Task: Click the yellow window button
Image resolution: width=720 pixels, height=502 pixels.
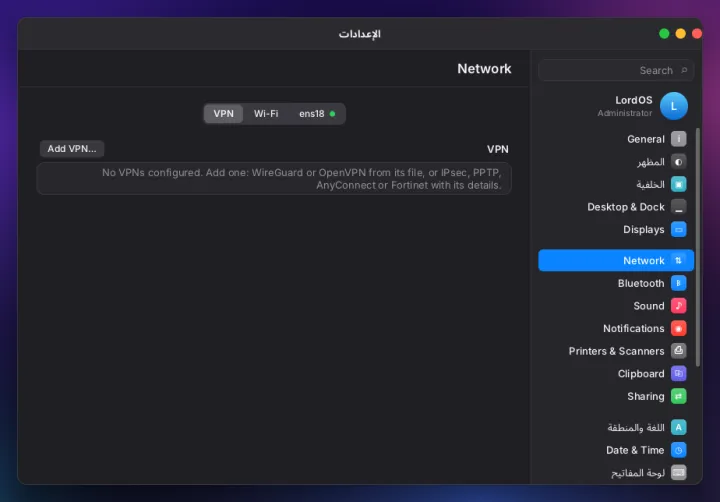Action: (681, 34)
